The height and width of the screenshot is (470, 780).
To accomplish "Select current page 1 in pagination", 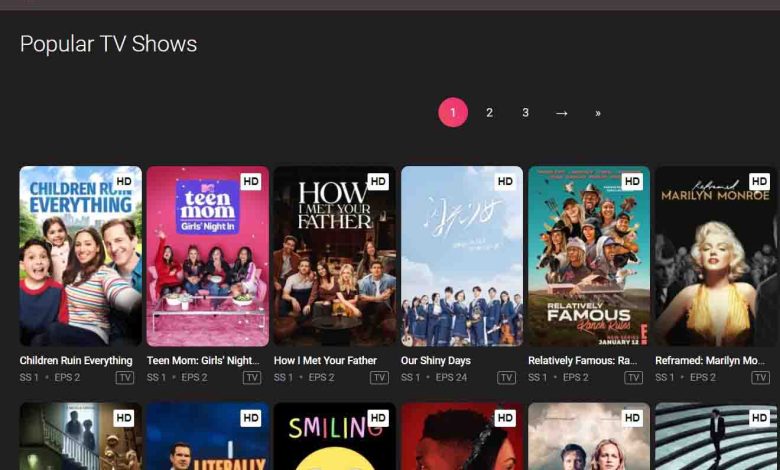I will point(453,112).
